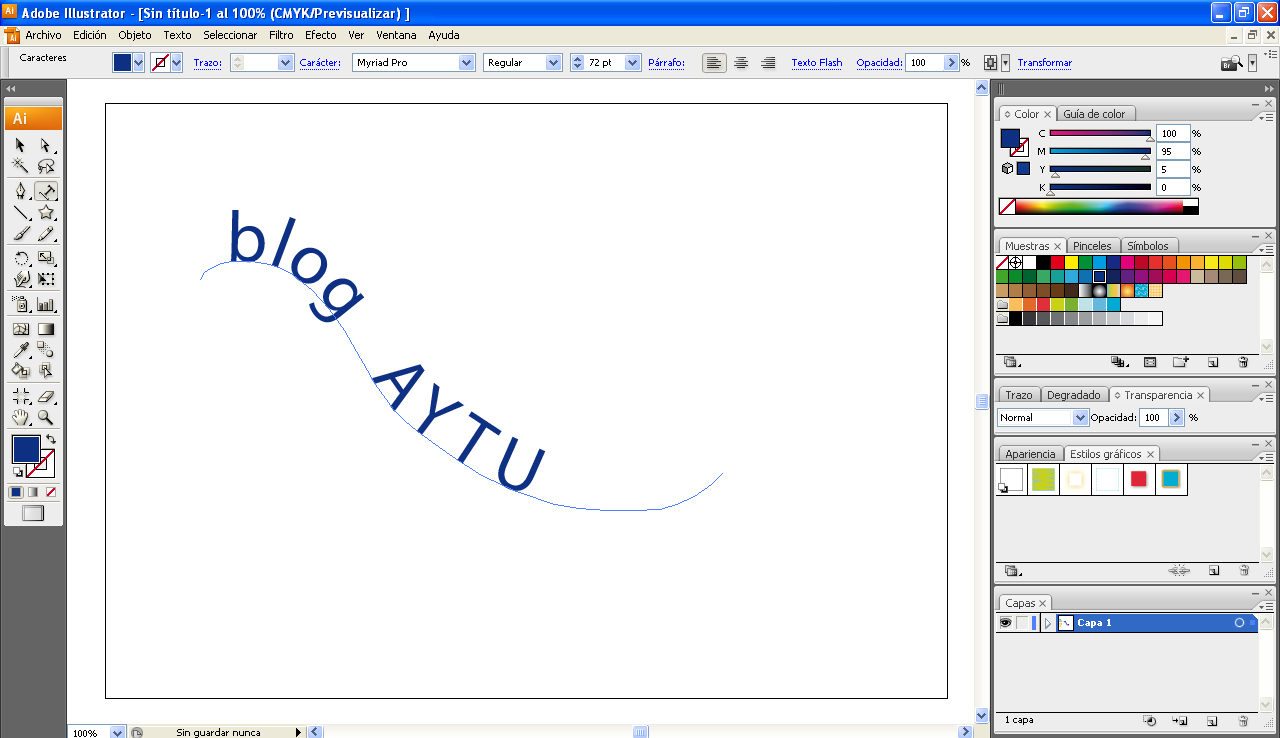The image size is (1280, 738).
Task: Select the Free Transform tool
Action: point(46,279)
